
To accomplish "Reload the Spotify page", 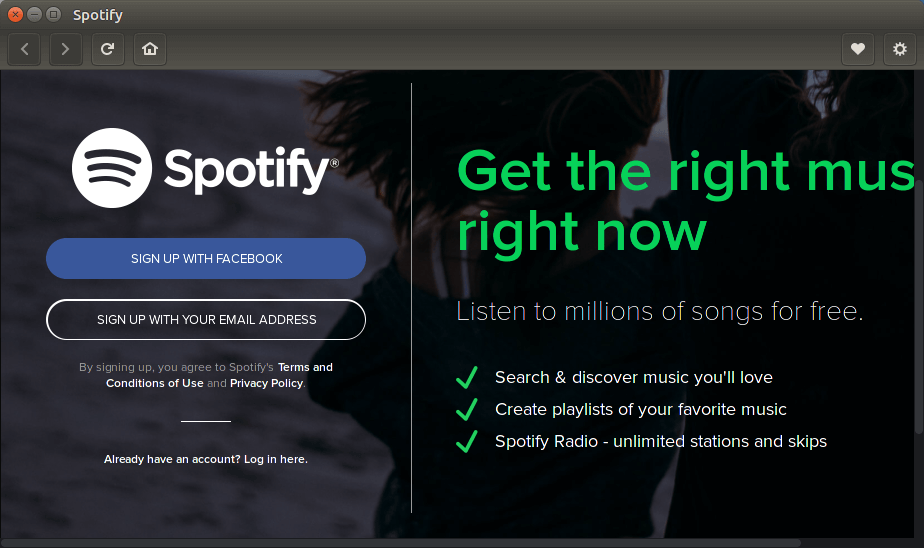I will pyautogui.click(x=108, y=48).
